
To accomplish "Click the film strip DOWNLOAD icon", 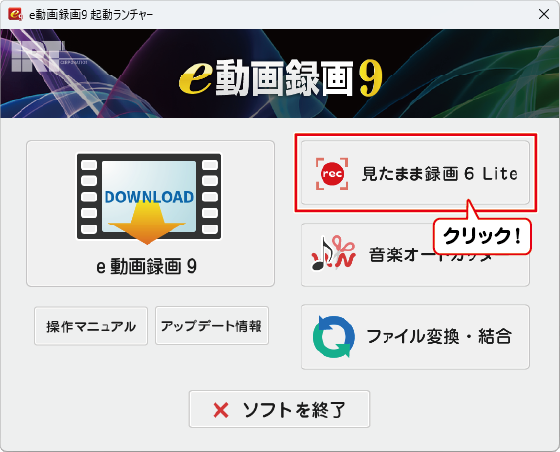I will coord(149,199).
